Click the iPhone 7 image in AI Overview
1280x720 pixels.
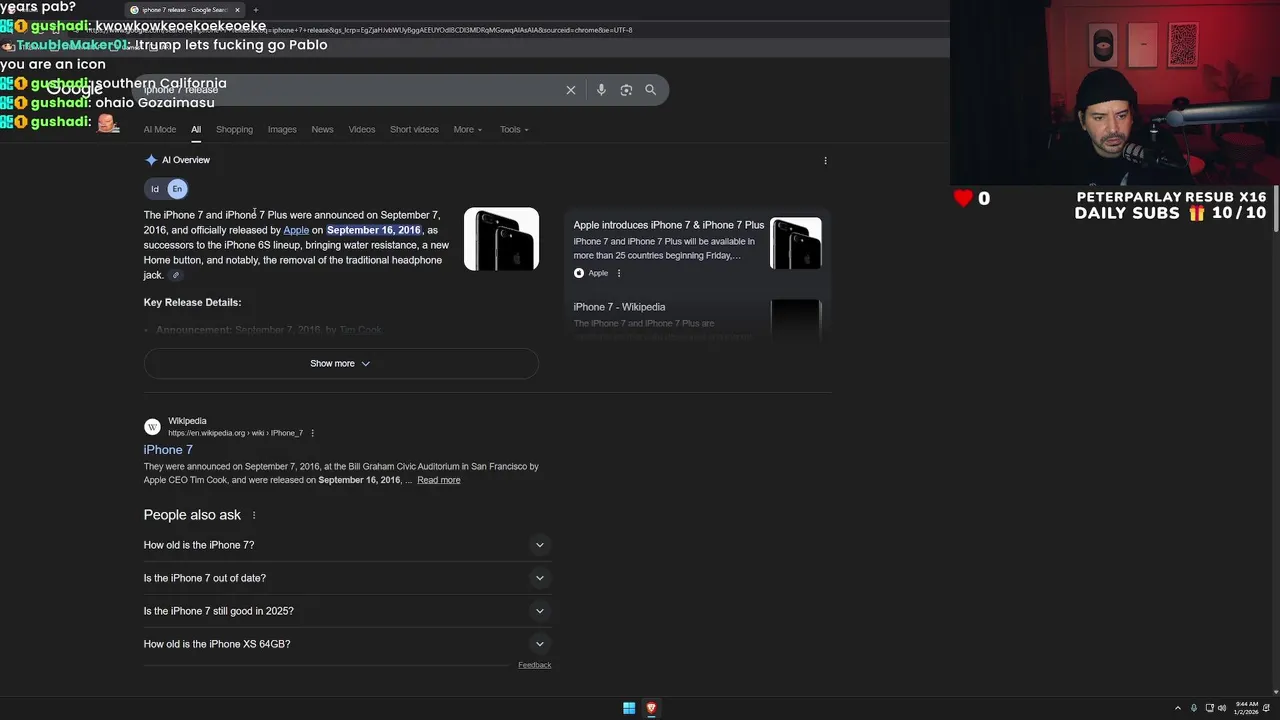tap(501, 239)
